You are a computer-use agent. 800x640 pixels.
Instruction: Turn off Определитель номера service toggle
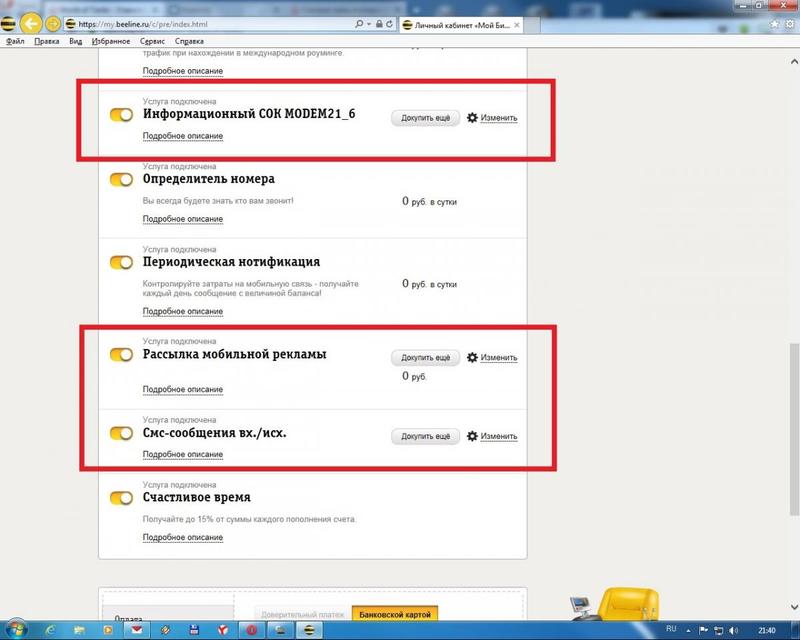(x=121, y=179)
